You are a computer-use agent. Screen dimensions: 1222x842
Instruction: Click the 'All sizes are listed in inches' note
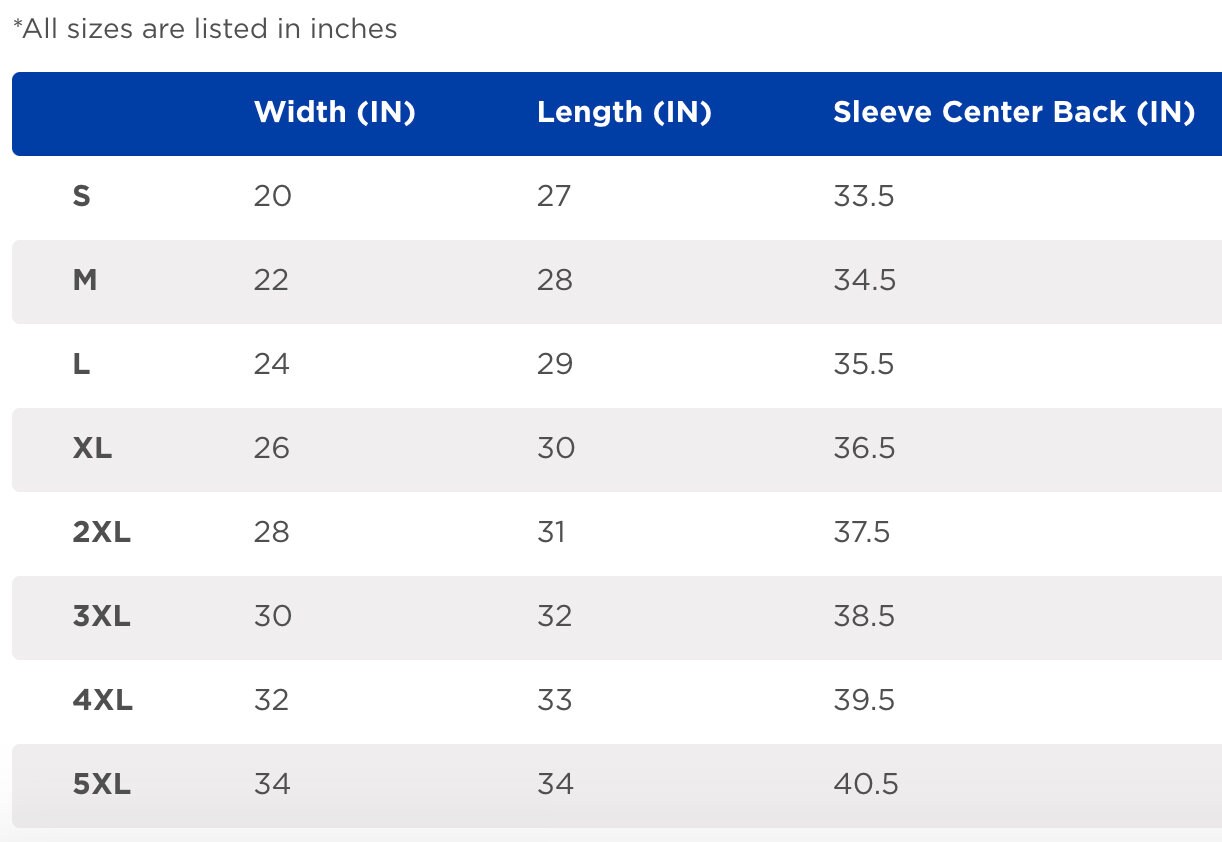coord(205,29)
